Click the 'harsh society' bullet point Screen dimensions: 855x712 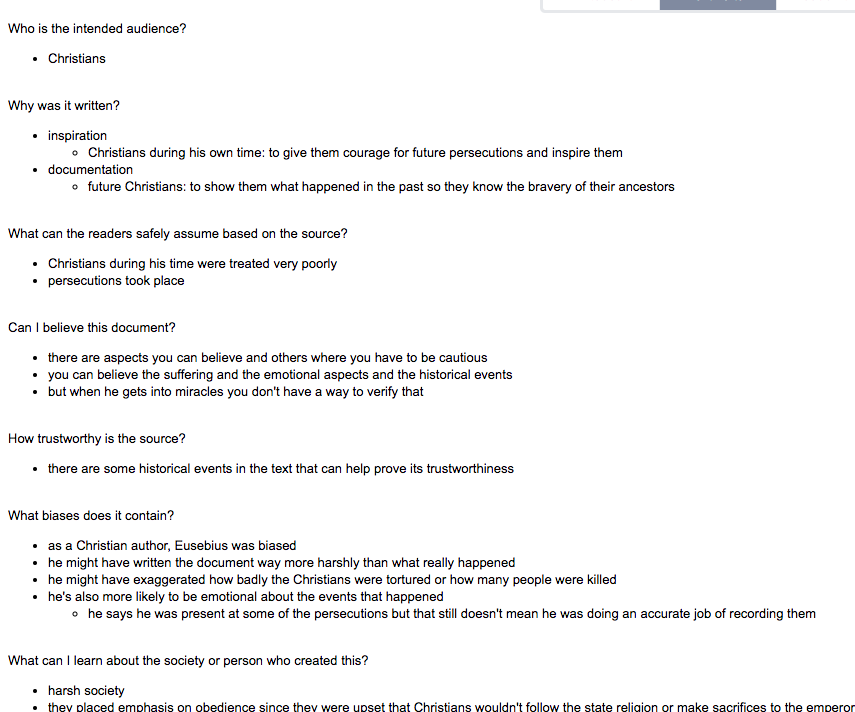tap(86, 691)
